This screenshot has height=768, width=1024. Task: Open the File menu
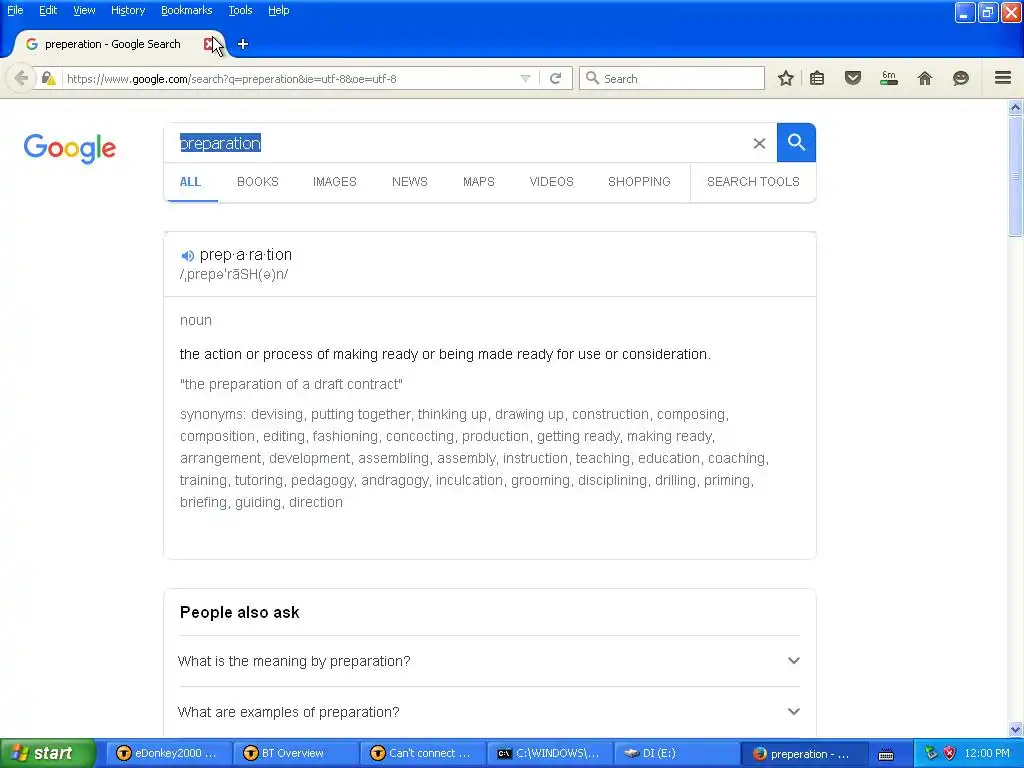[x=15, y=10]
